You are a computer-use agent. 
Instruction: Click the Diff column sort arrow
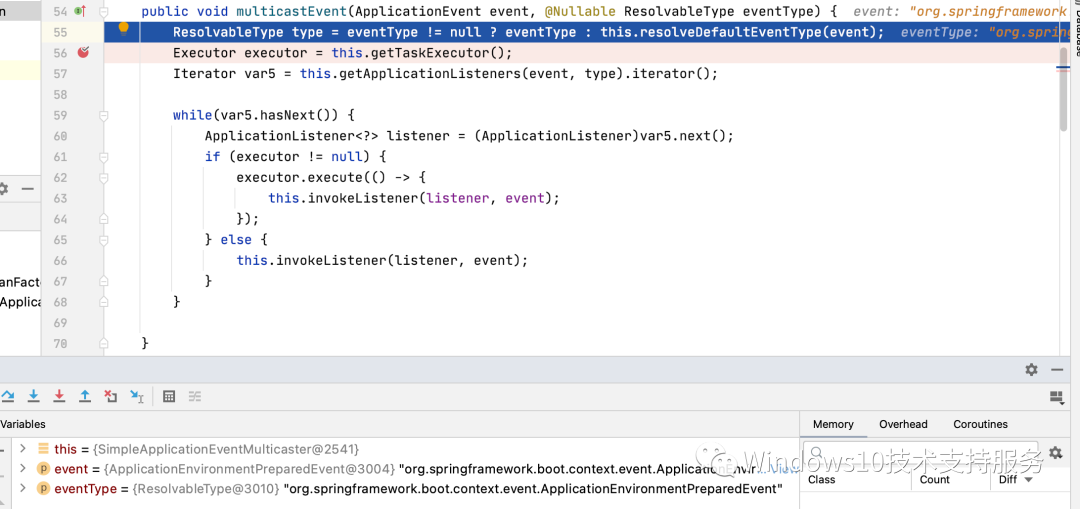coord(1028,480)
